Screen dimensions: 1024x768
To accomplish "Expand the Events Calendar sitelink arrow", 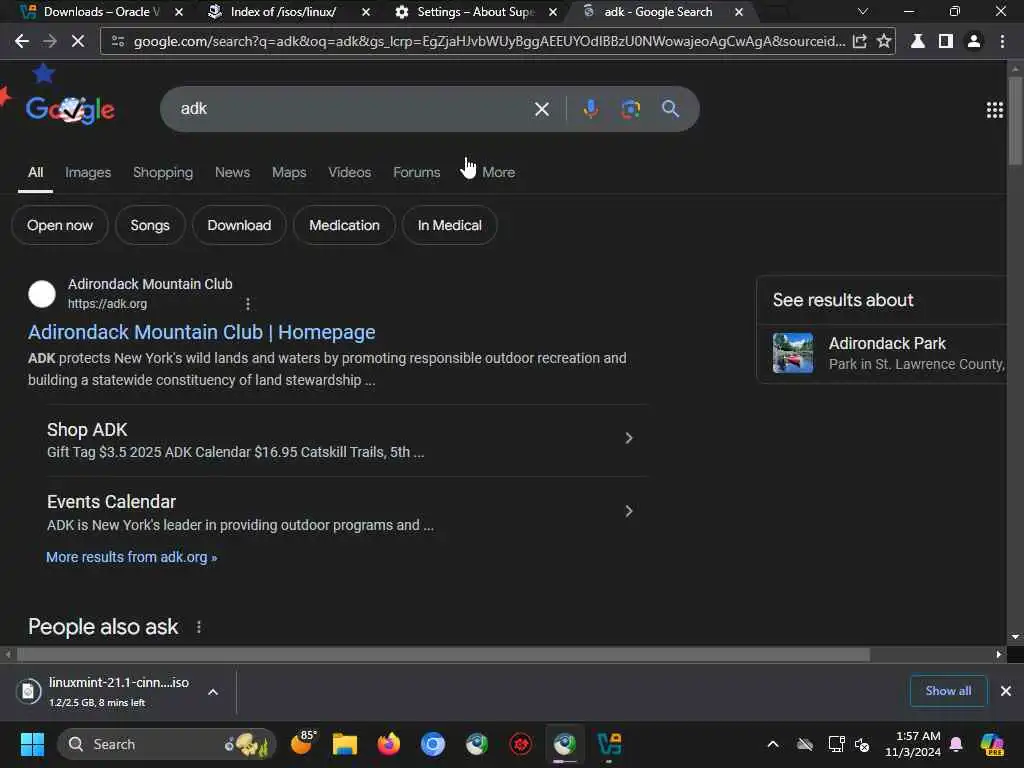I will [x=628, y=511].
